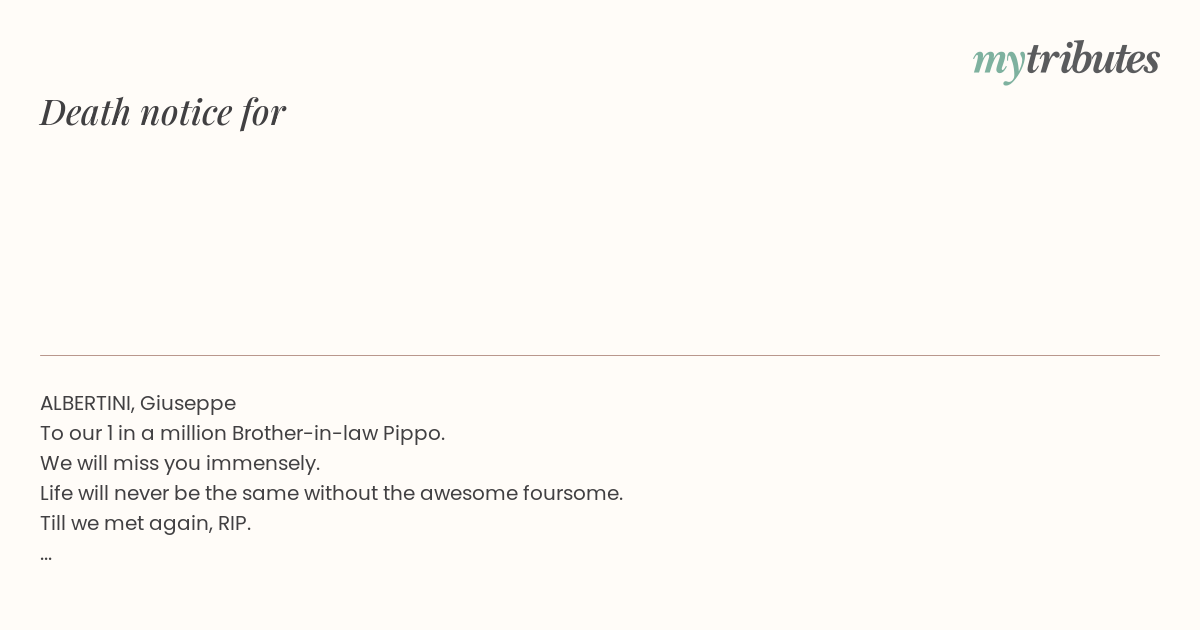1200x630 pixels.
Task: Select "We will miss you immensely." line
Action: (180, 463)
